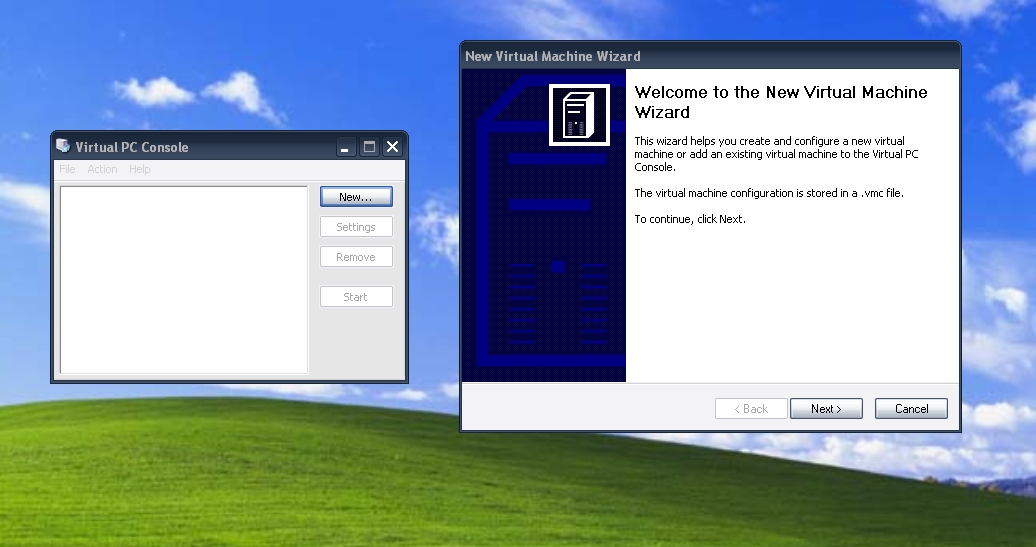The image size is (1036, 547).
Task: Click the 'Welcome to the New Virtual Machine Wizard' heading
Action: point(781,102)
